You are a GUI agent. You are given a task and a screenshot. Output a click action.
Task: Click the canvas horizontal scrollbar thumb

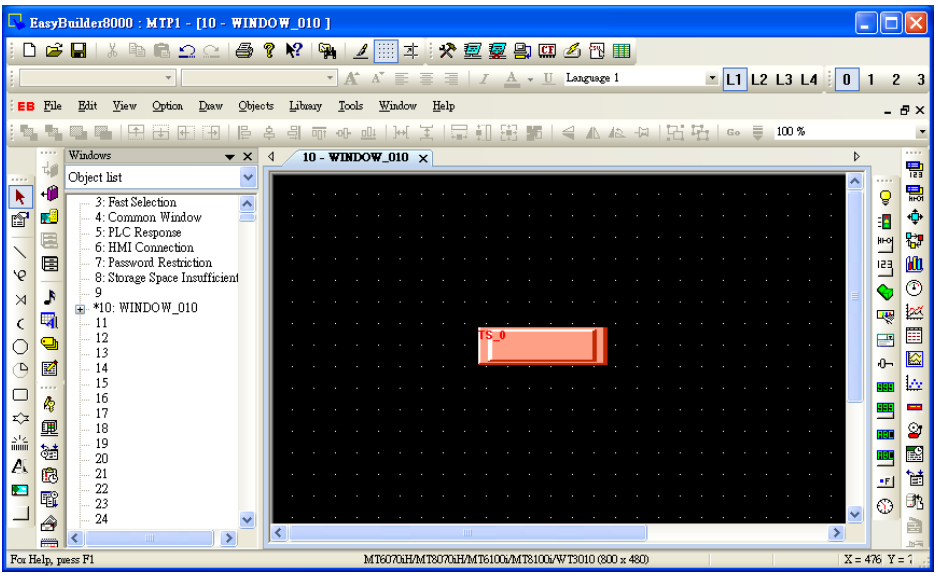pos(467,532)
